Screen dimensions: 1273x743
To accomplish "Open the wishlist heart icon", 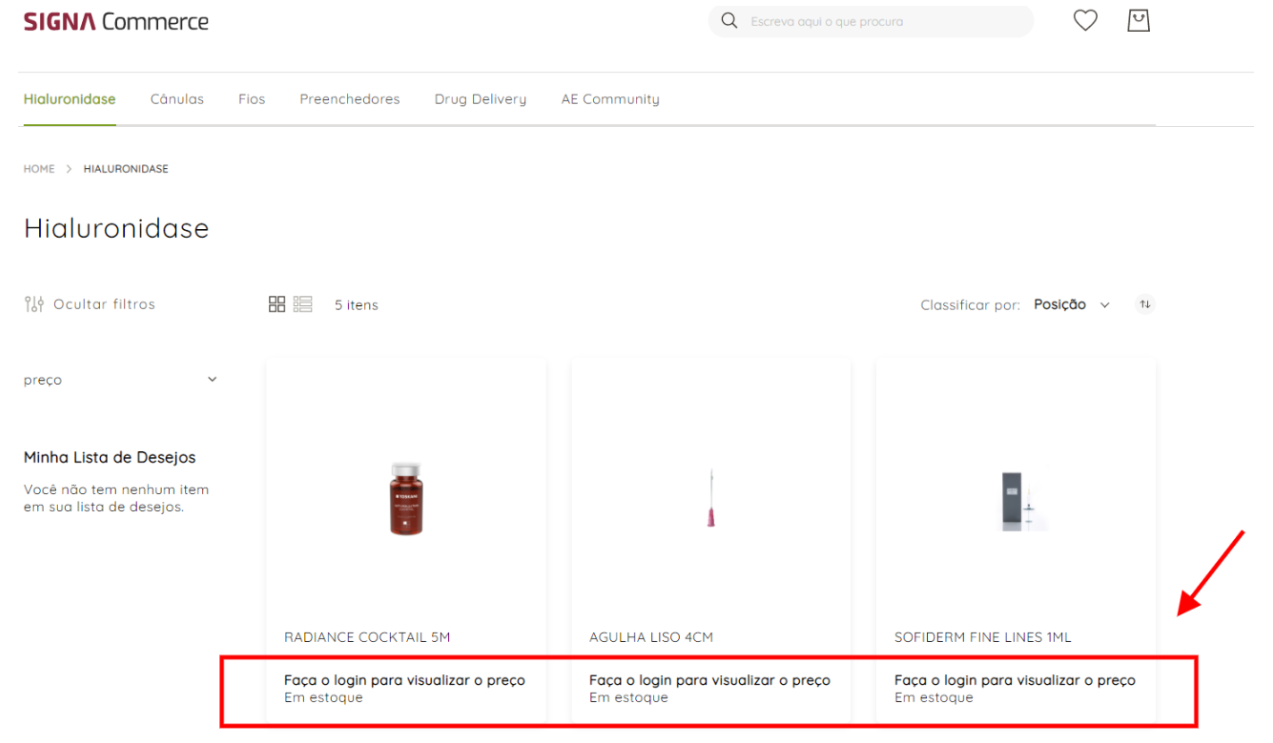I will coord(1085,21).
